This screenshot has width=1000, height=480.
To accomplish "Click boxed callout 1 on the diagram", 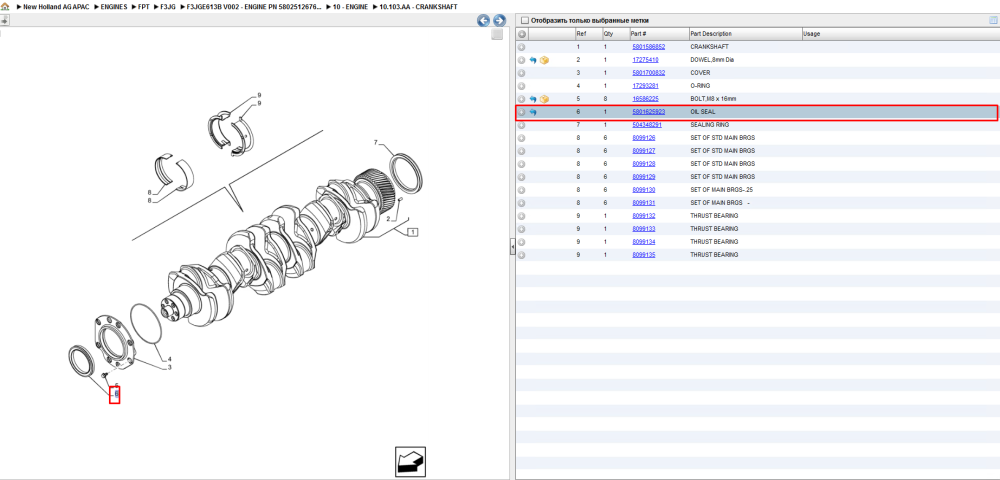I will click(x=413, y=232).
